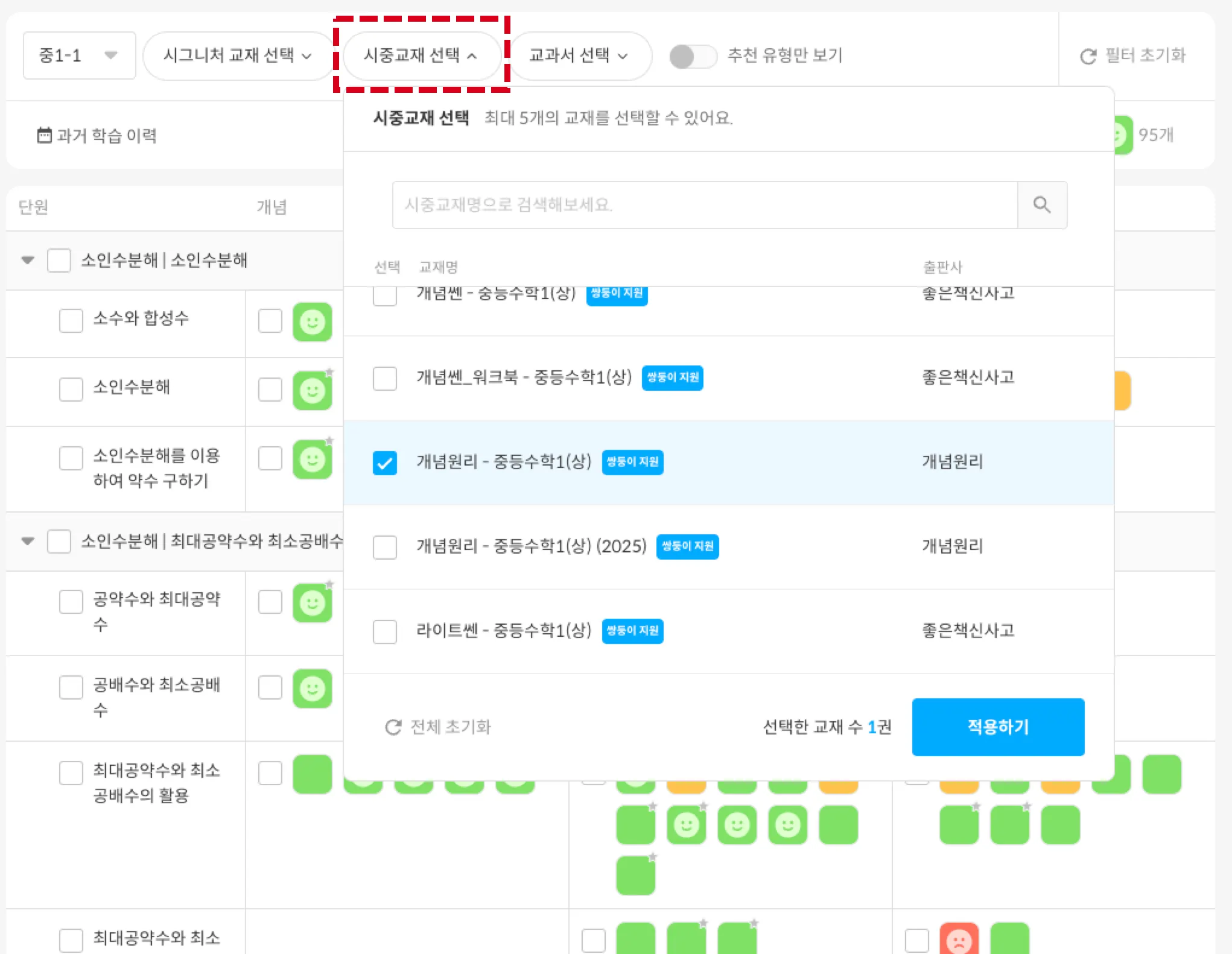Check the 개념쎈_워크북 textbook checkbox

click(x=385, y=379)
